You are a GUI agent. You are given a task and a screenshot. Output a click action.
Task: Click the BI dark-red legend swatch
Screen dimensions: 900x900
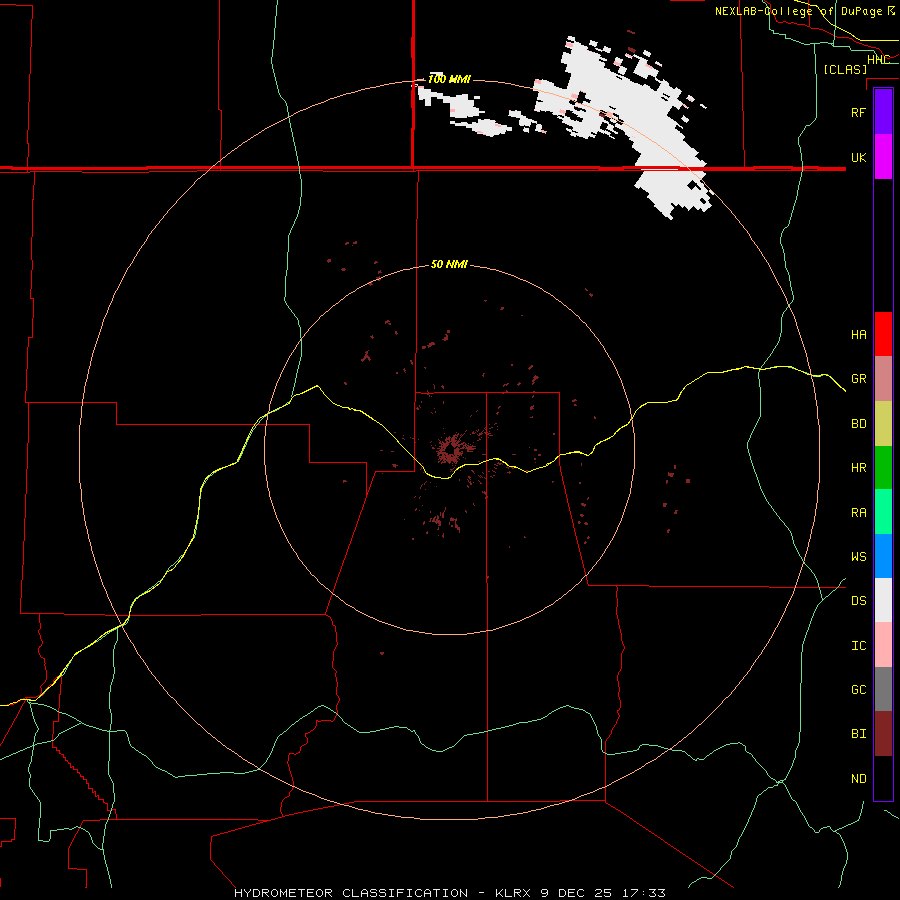click(x=883, y=734)
